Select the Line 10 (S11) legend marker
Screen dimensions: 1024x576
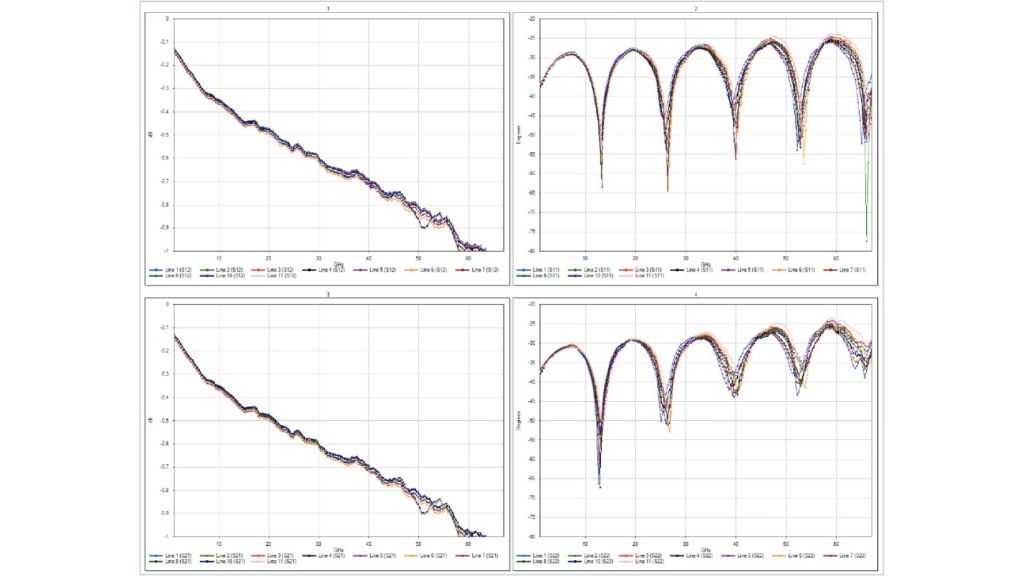pyautogui.click(x=574, y=274)
